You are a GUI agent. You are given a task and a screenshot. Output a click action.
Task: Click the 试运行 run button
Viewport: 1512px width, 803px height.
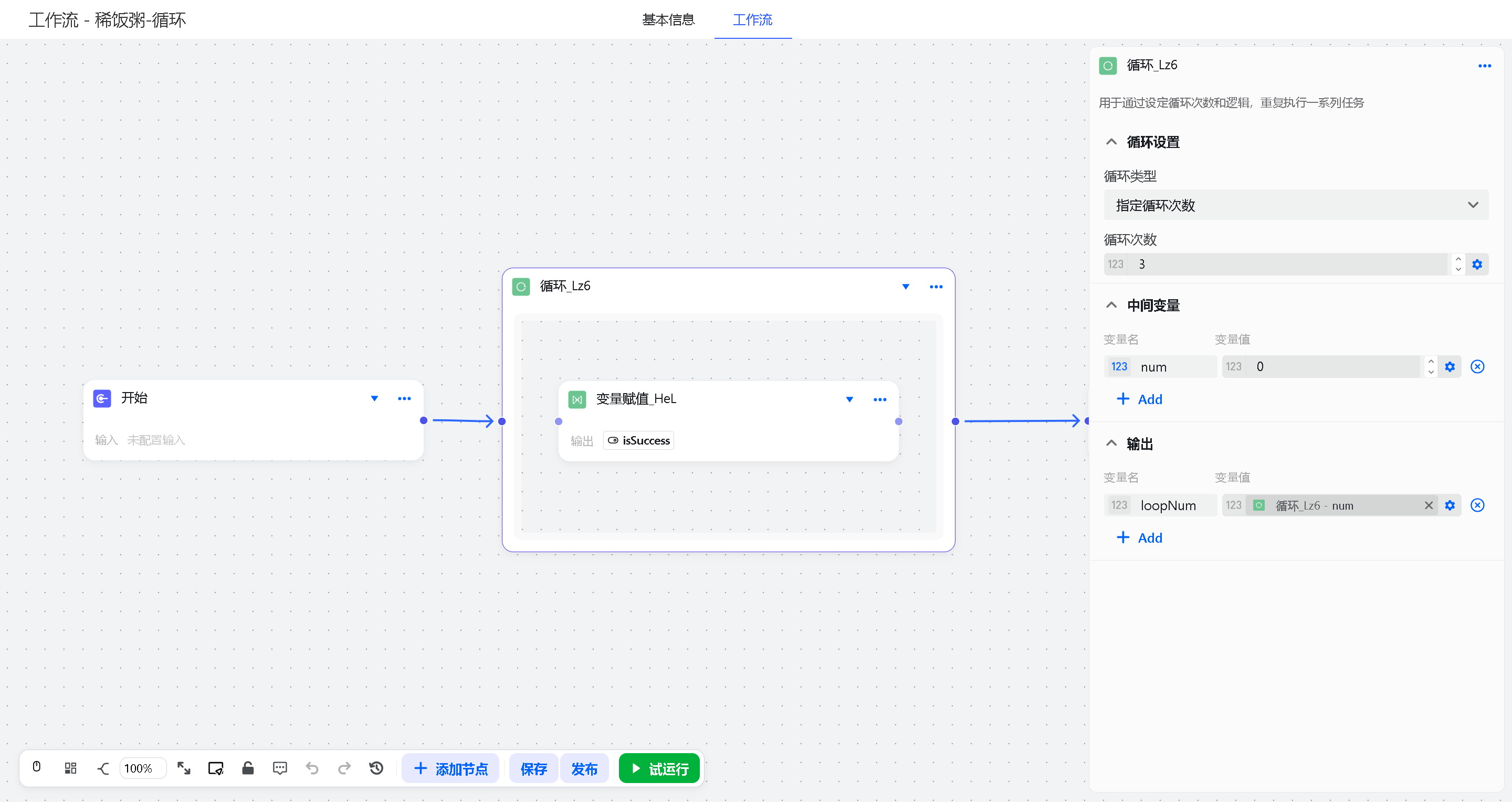tap(659, 769)
